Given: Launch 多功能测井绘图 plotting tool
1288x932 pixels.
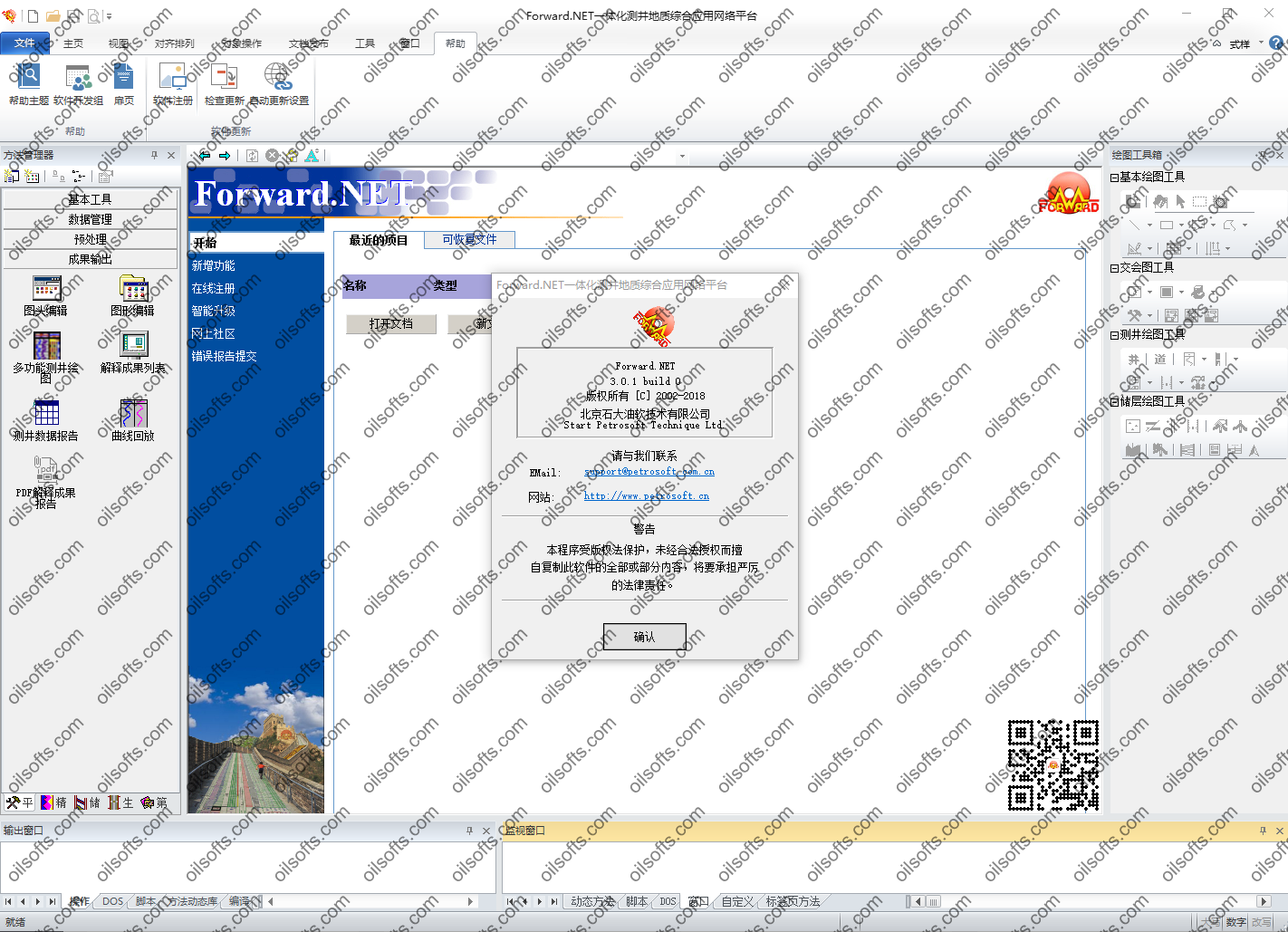Looking at the screenshot, I should [46, 358].
